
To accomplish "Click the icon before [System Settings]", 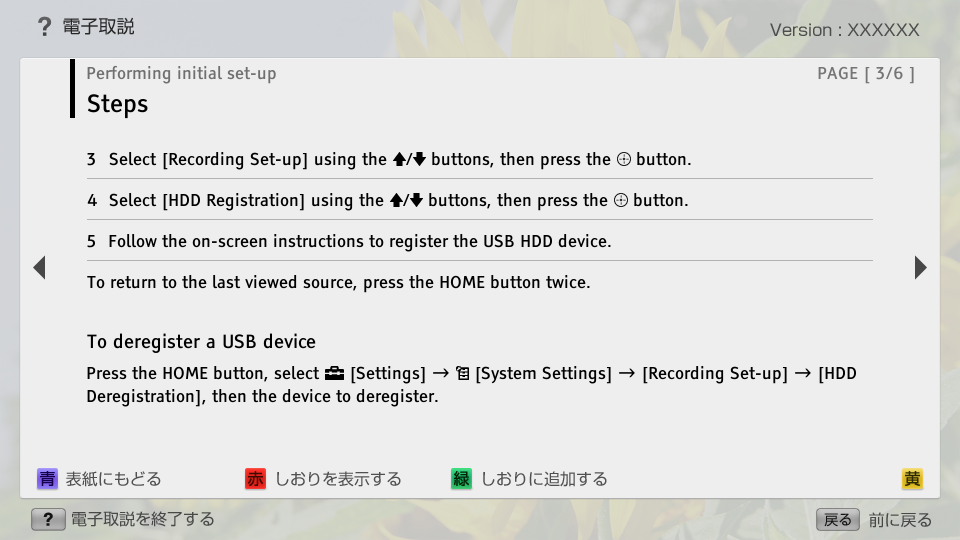I will click(x=462, y=374).
